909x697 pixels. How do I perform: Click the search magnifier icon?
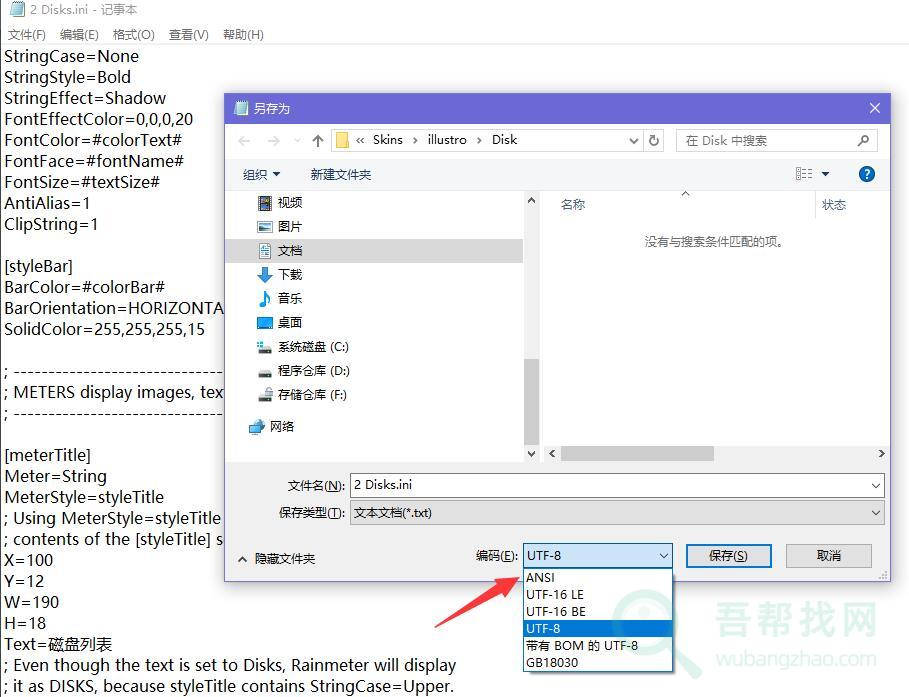(863, 141)
